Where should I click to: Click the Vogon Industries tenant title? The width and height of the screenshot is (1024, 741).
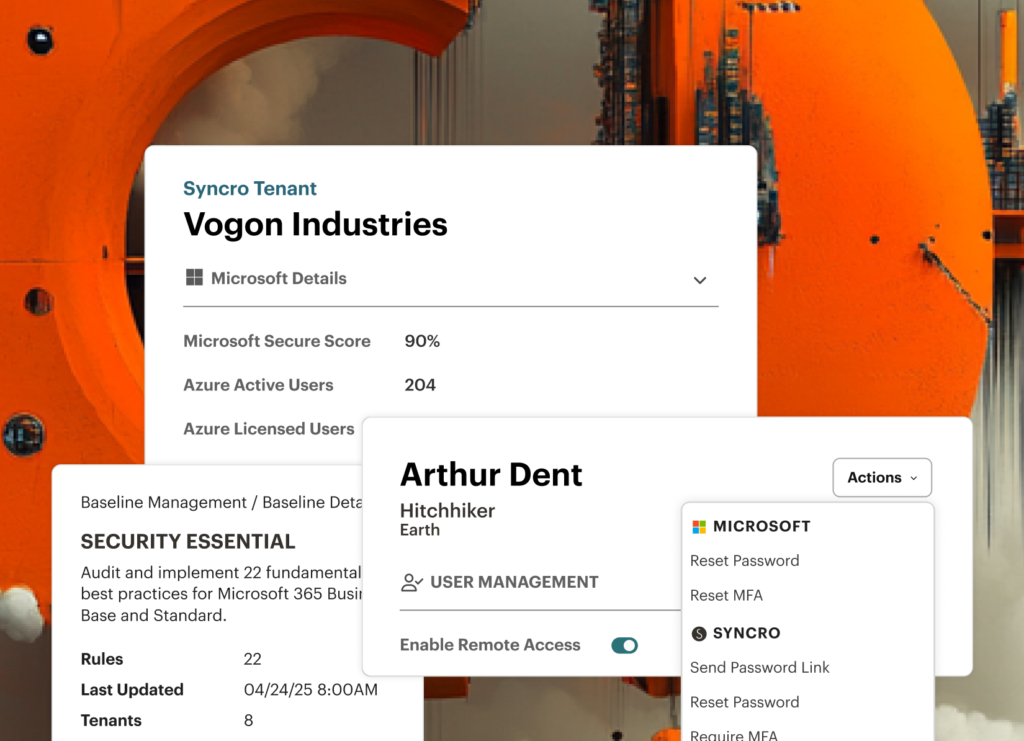click(315, 224)
